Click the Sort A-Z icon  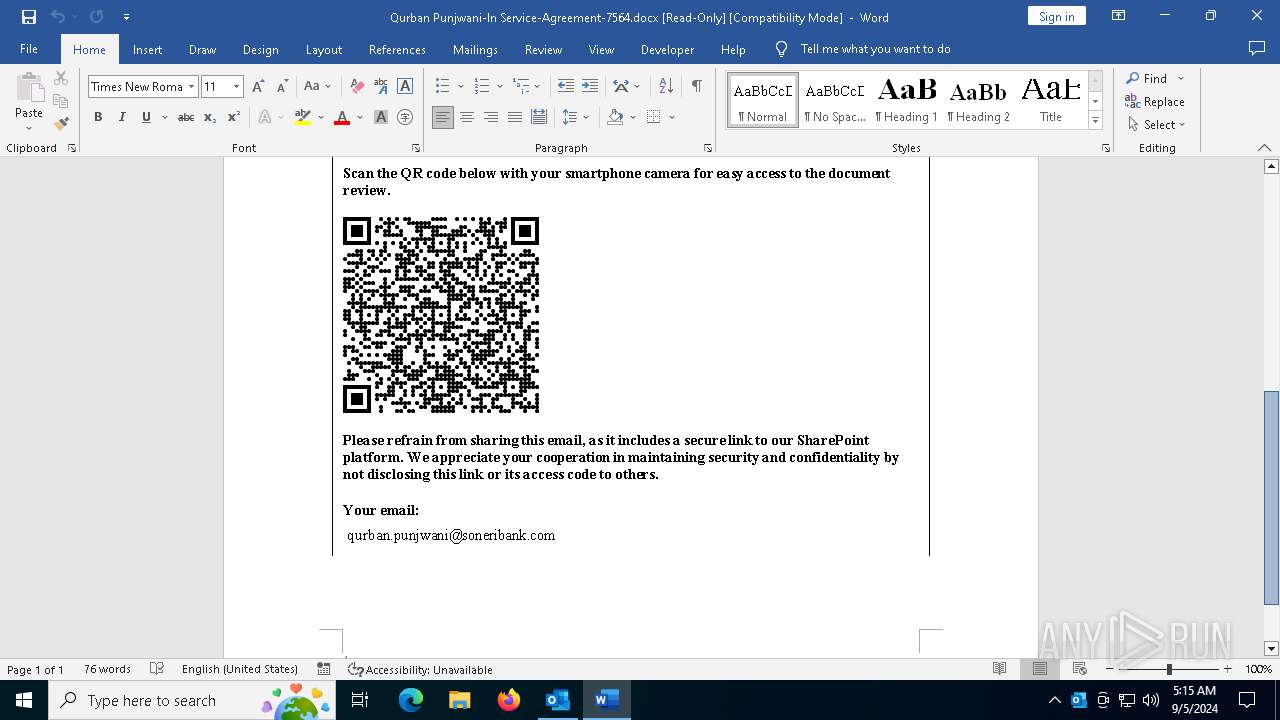coord(667,86)
